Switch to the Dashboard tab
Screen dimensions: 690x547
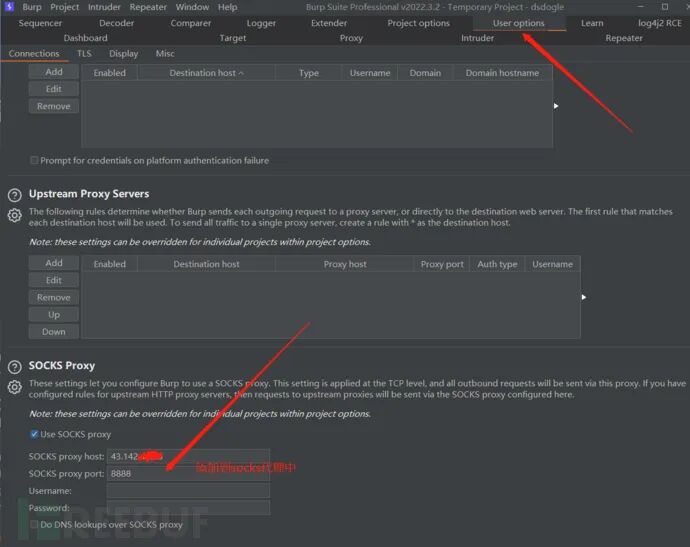(x=85, y=38)
